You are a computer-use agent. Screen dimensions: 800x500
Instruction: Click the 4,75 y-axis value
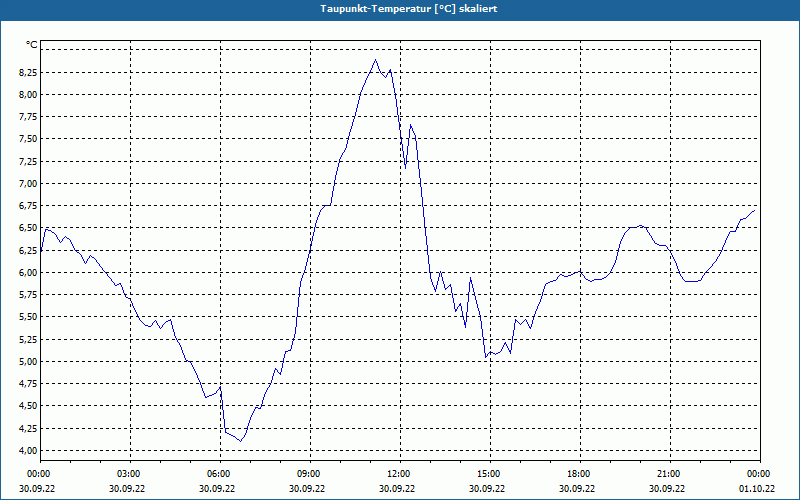[28, 384]
